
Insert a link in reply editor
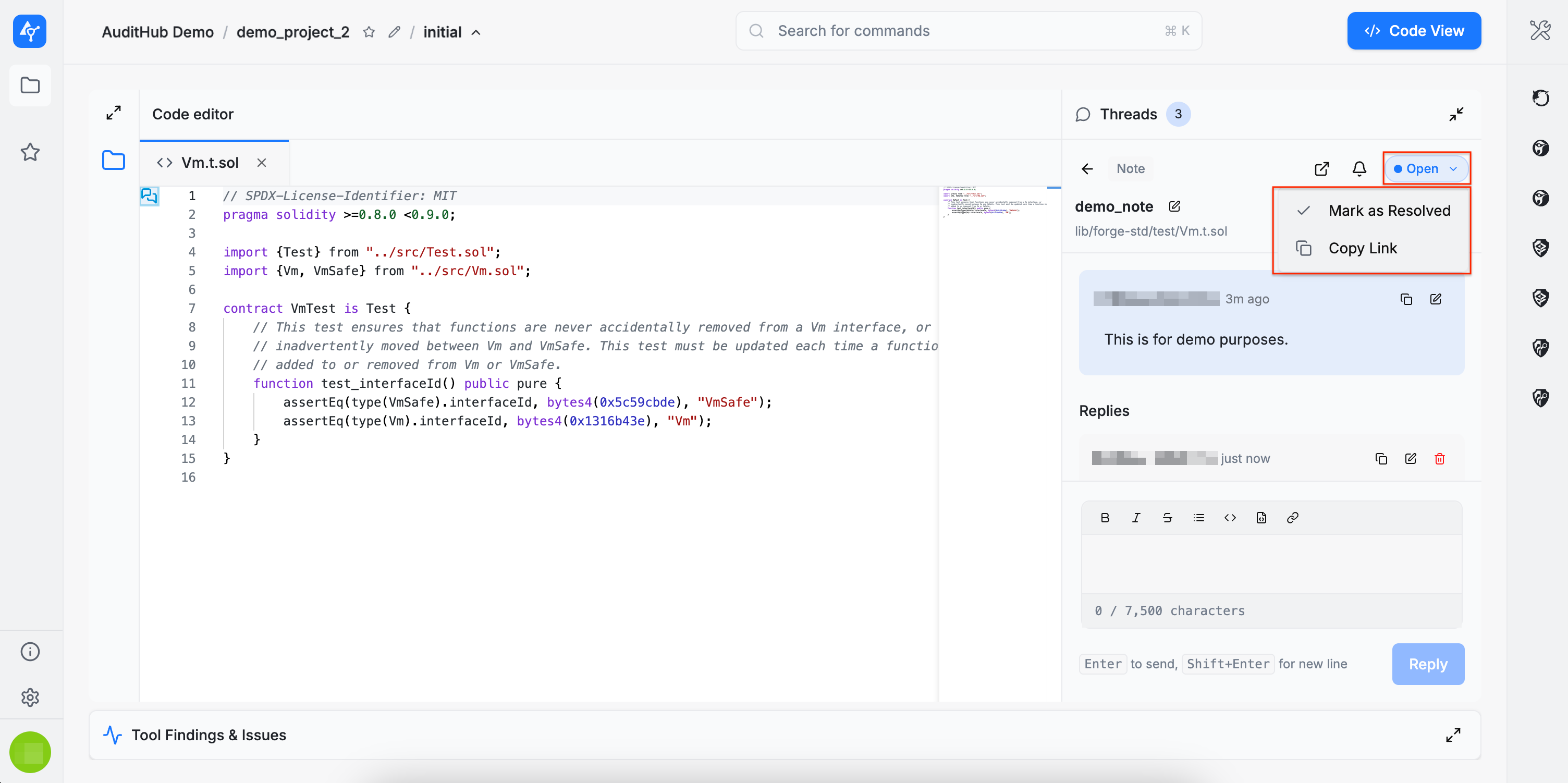point(1292,518)
